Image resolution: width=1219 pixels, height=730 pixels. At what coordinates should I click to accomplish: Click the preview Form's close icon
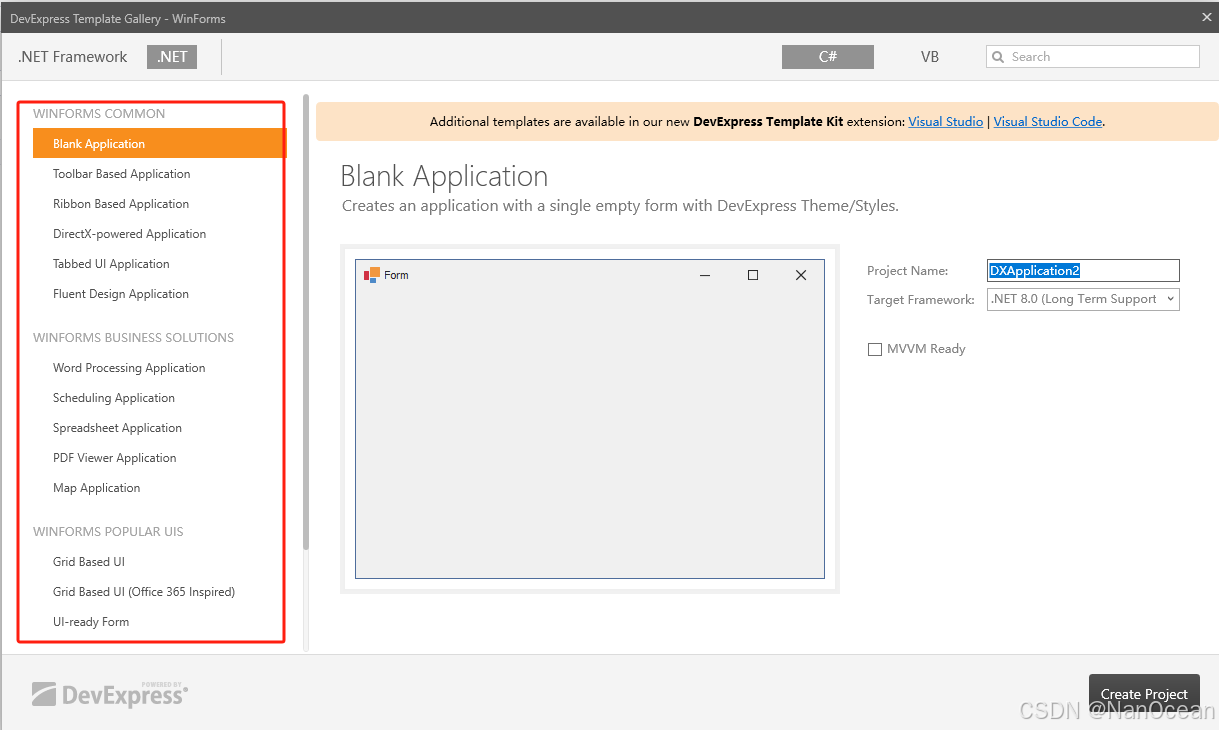801,275
